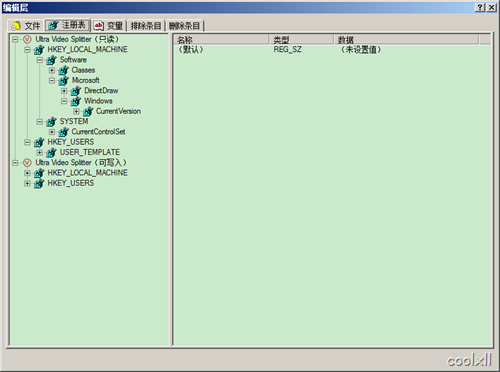Select the Microsoft key label
The image size is (500, 372).
(86, 80)
